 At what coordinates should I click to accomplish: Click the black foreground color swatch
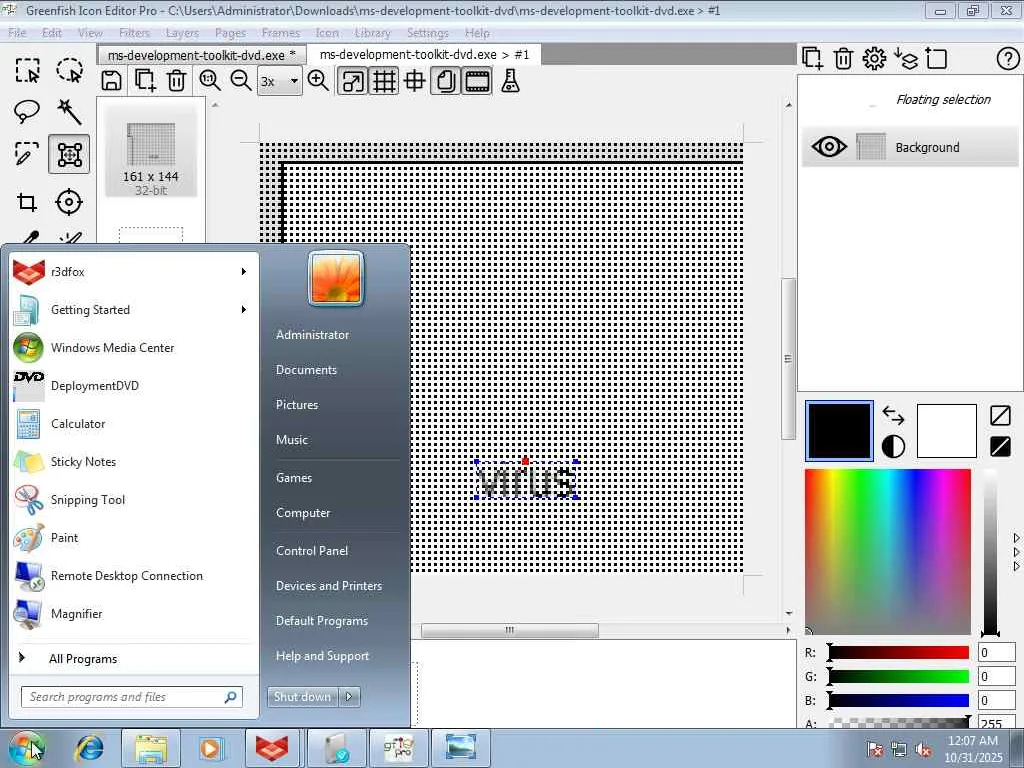(839, 431)
